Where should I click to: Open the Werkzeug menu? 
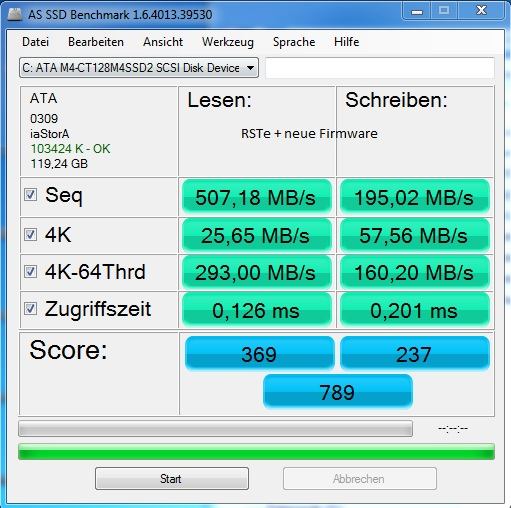[228, 42]
